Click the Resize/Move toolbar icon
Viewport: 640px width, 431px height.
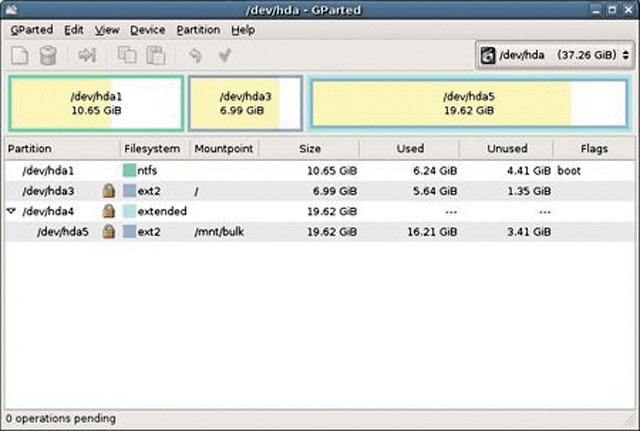(87, 55)
